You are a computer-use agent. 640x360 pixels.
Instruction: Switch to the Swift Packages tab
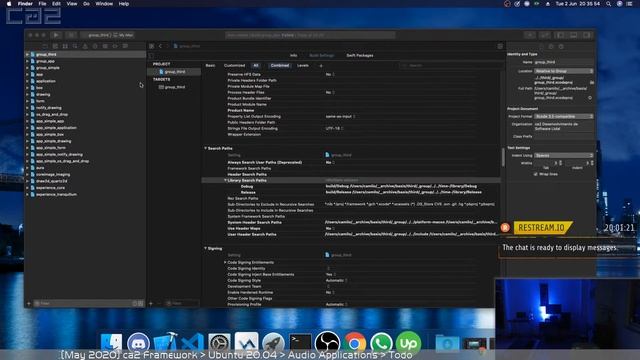pos(360,55)
